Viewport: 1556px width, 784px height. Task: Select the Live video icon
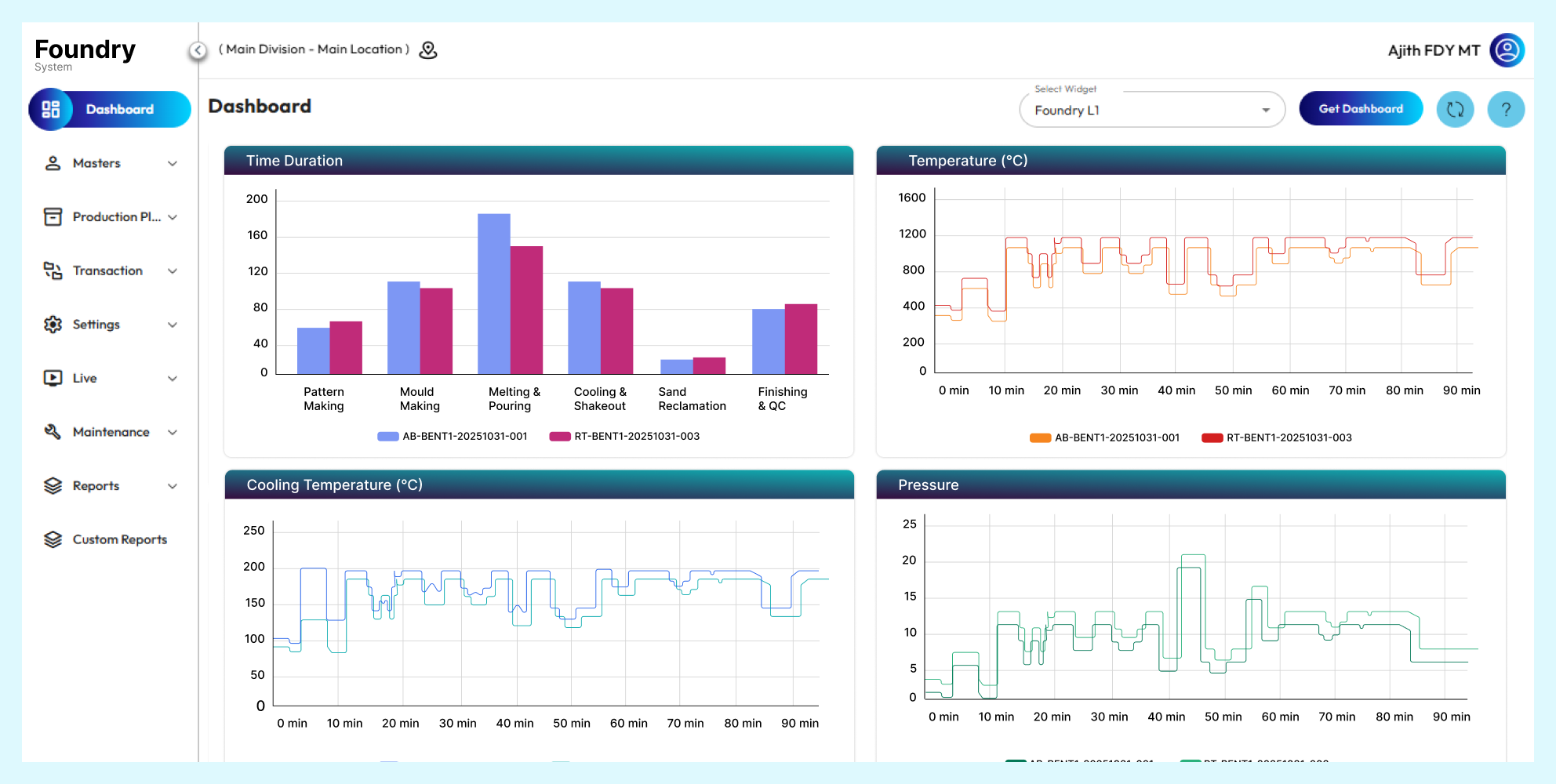point(52,378)
